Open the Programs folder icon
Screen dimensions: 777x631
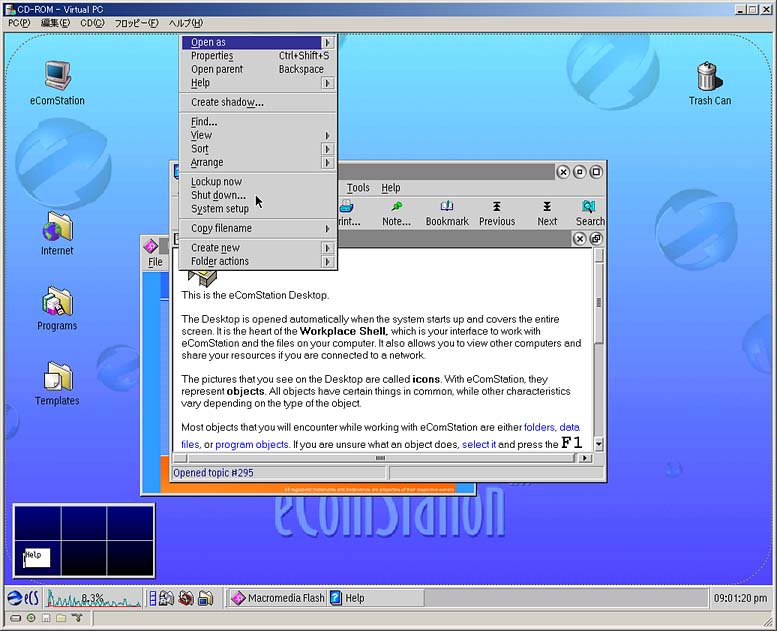tap(57, 301)
